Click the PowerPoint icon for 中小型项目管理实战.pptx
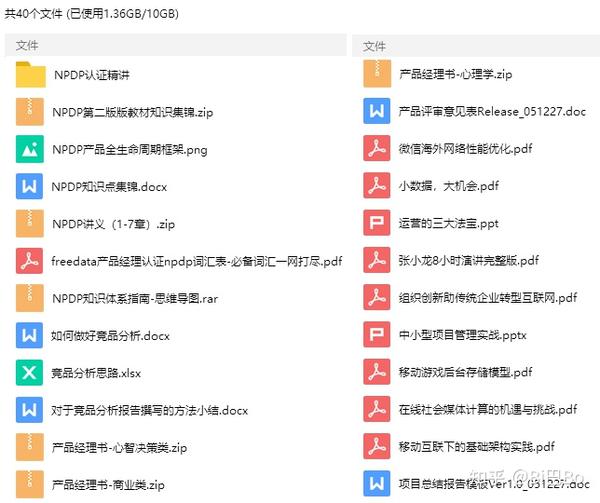Image resolution: width=600 pixels, height=503 pixels. pos(377,335)
